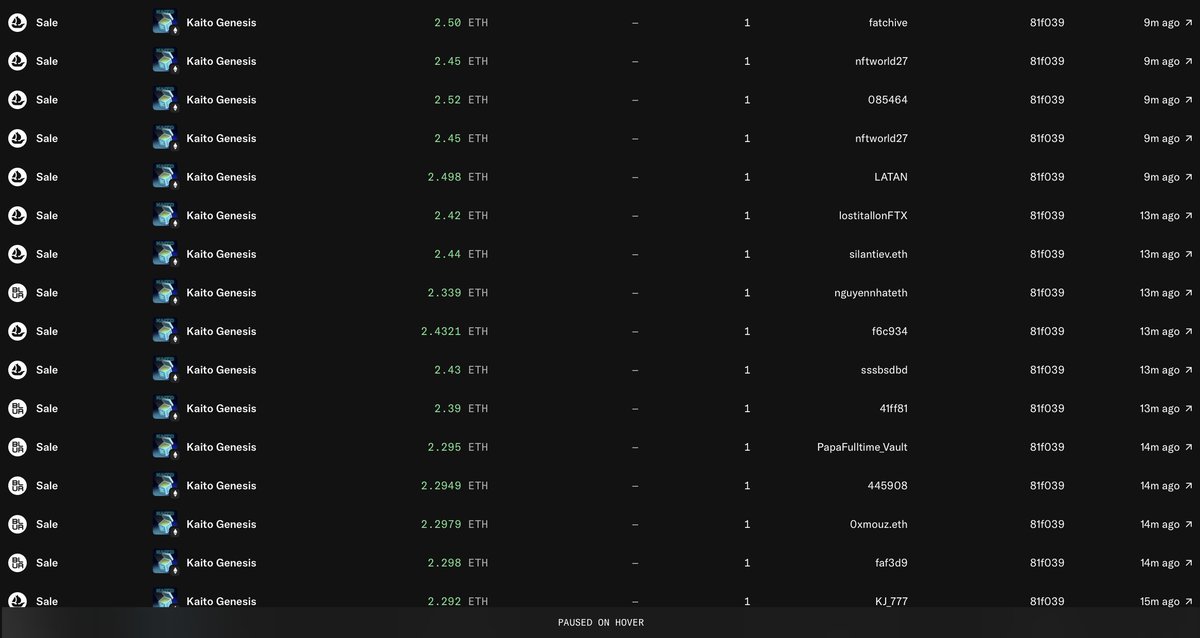The image size is (1200, 638).
Task: Open buyer profile 085464
Action: click(888, 100)
